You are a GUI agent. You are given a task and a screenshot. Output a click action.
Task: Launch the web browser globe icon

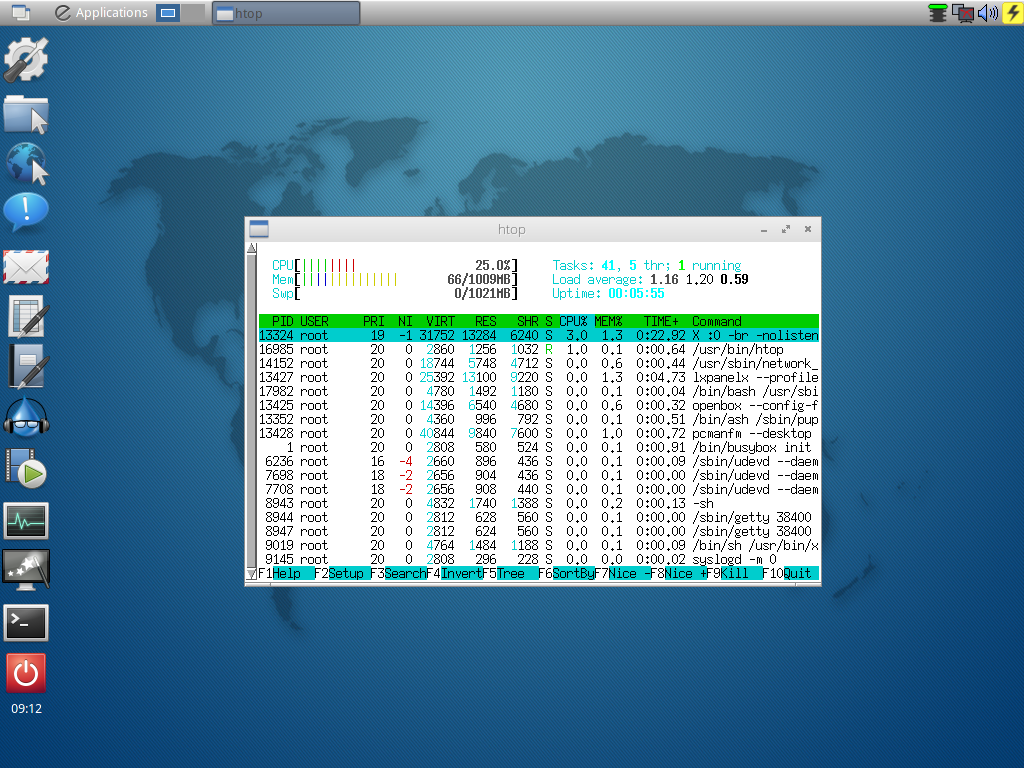pos(27,163)
